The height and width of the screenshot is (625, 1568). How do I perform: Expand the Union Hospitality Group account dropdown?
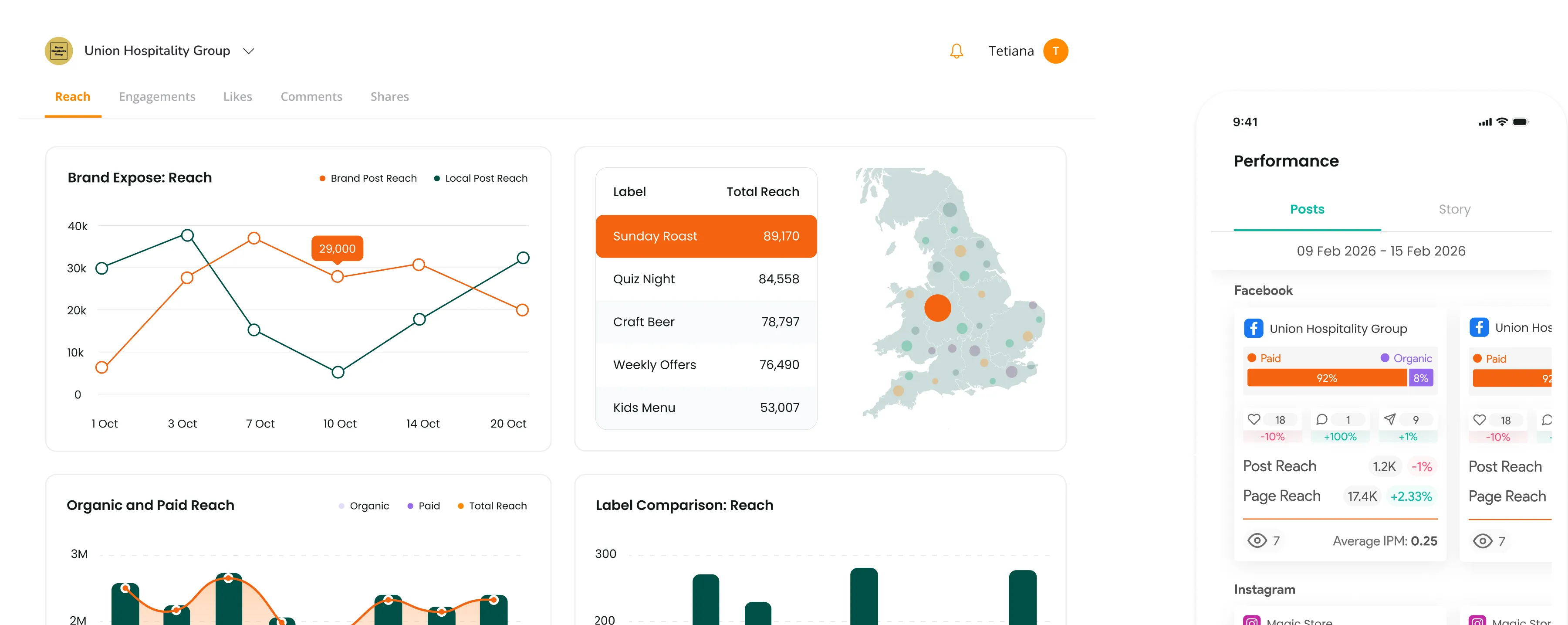click(248, 51)
